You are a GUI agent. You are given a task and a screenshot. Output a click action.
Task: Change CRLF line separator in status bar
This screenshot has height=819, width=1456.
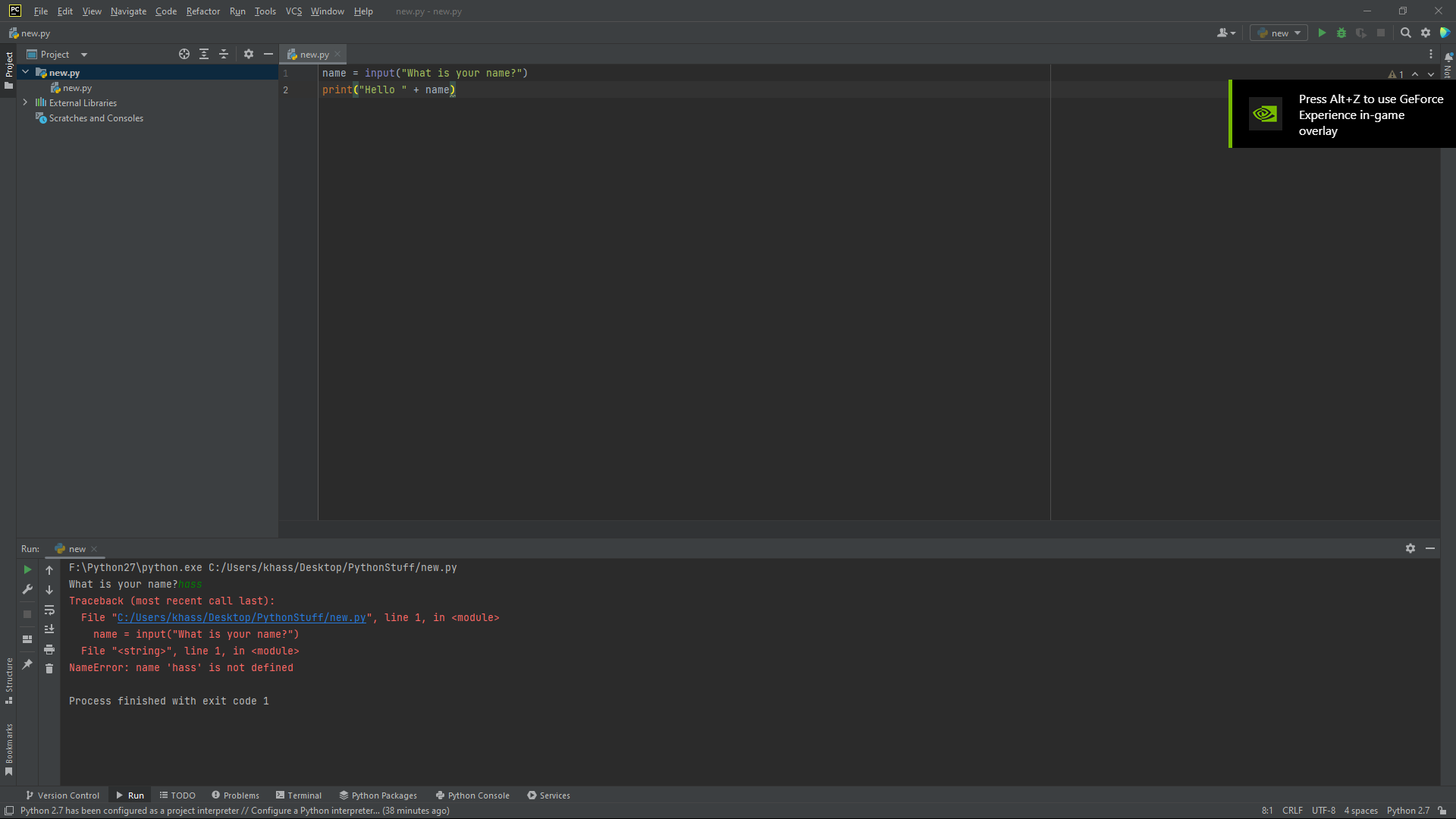1292,811
